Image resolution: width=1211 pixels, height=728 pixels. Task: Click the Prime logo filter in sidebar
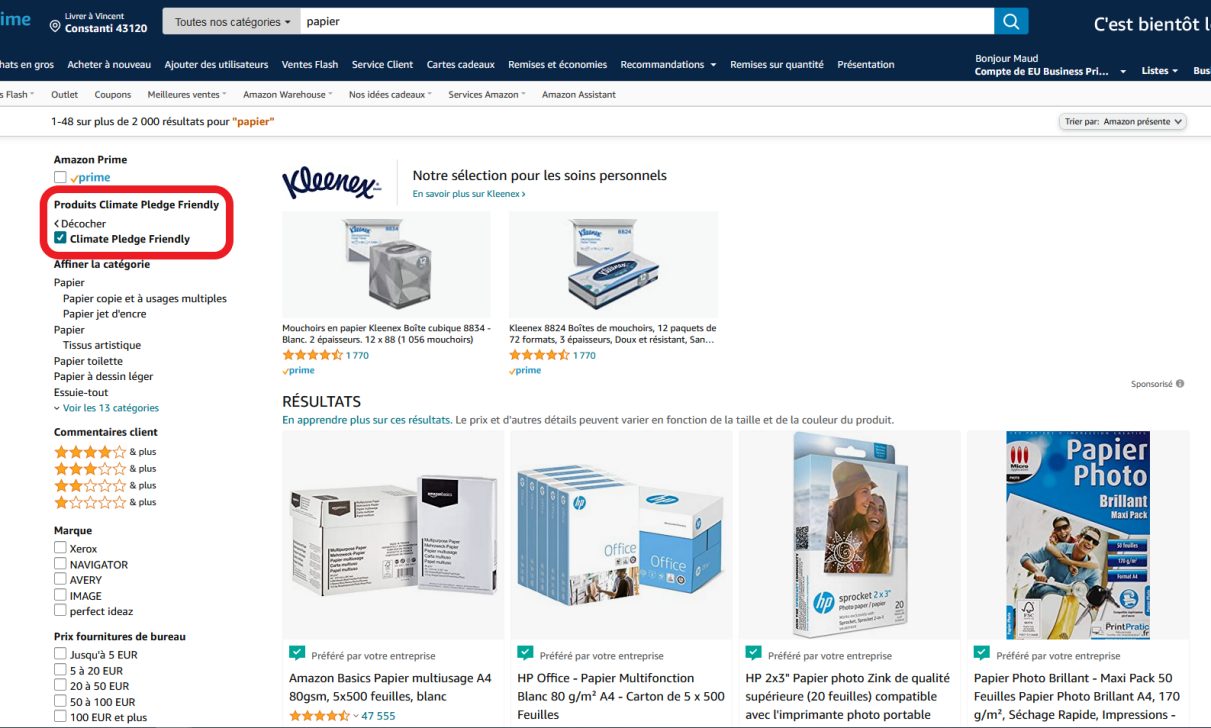[x=90, y=177]
